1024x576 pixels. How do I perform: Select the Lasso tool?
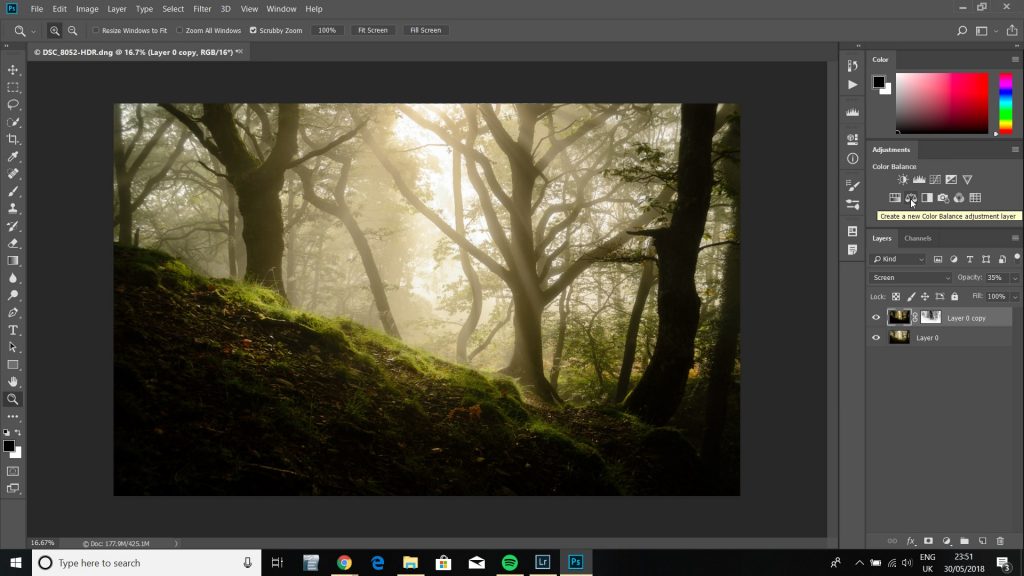pos(13,104)
